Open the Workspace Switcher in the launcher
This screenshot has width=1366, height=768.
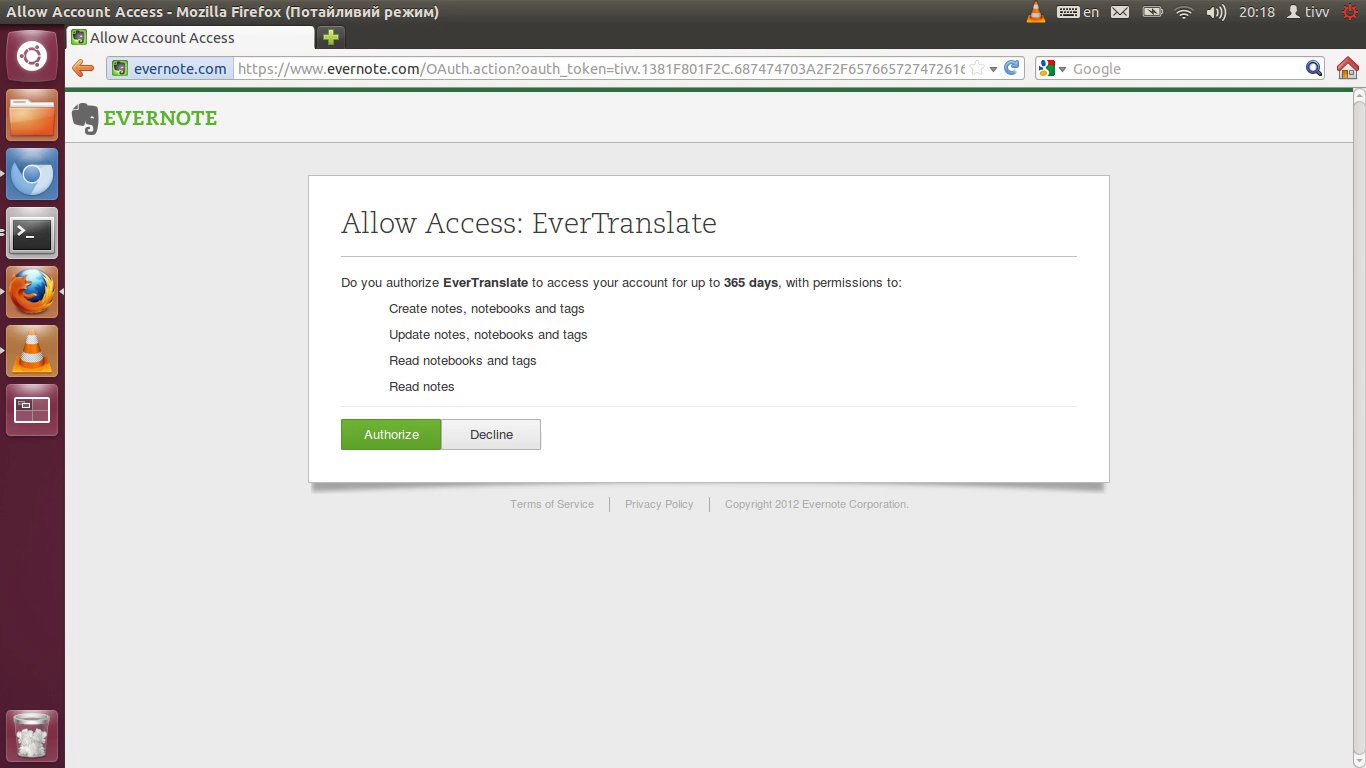tap(32, 410)
